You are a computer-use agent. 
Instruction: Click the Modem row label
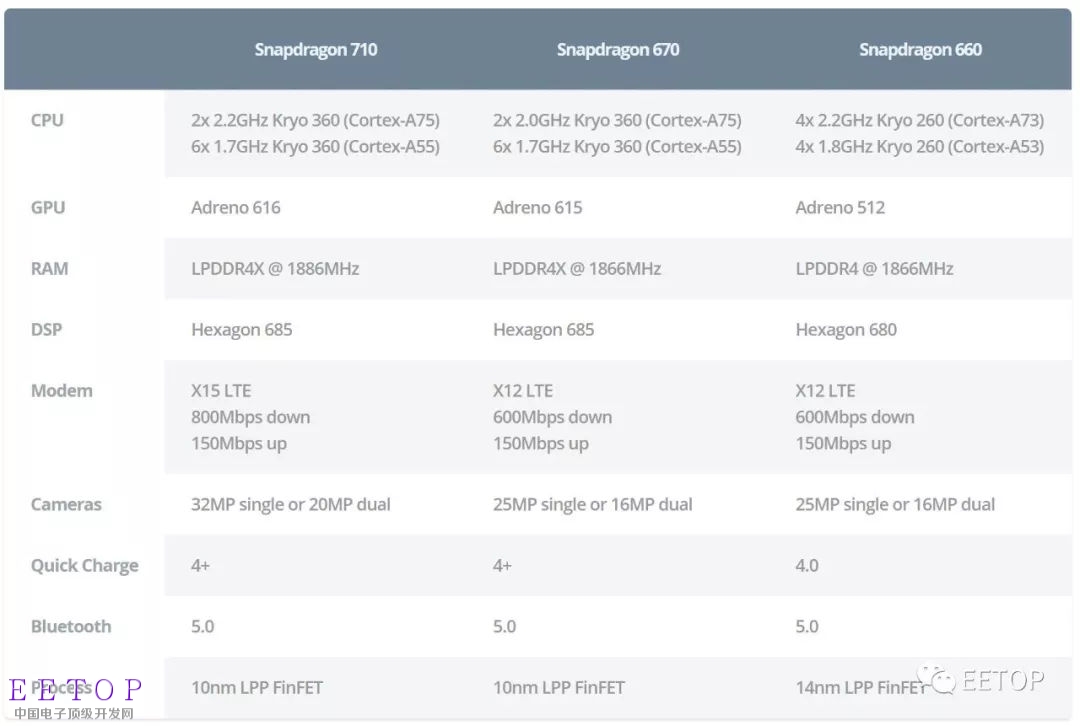(61, 391)
